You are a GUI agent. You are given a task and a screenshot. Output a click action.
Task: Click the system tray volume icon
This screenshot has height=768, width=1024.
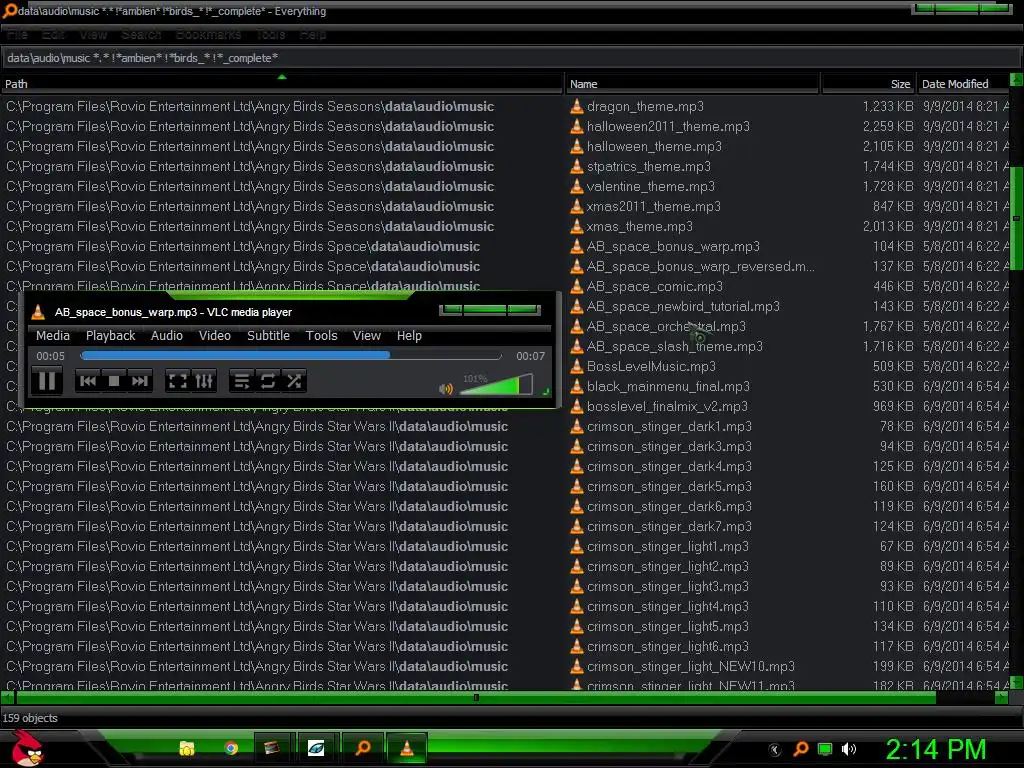(x=849, y=749)
